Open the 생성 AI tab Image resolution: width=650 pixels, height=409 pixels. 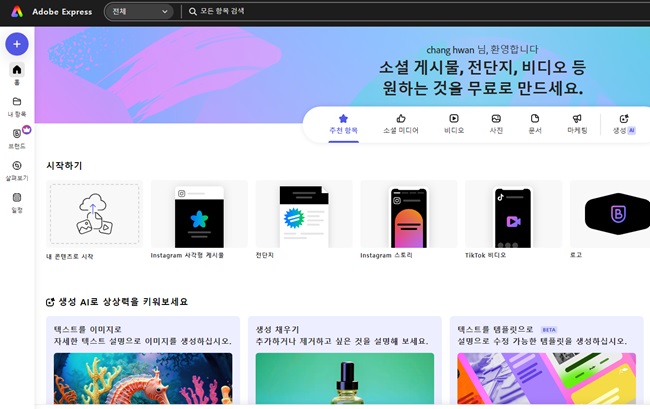click(624, 124)
